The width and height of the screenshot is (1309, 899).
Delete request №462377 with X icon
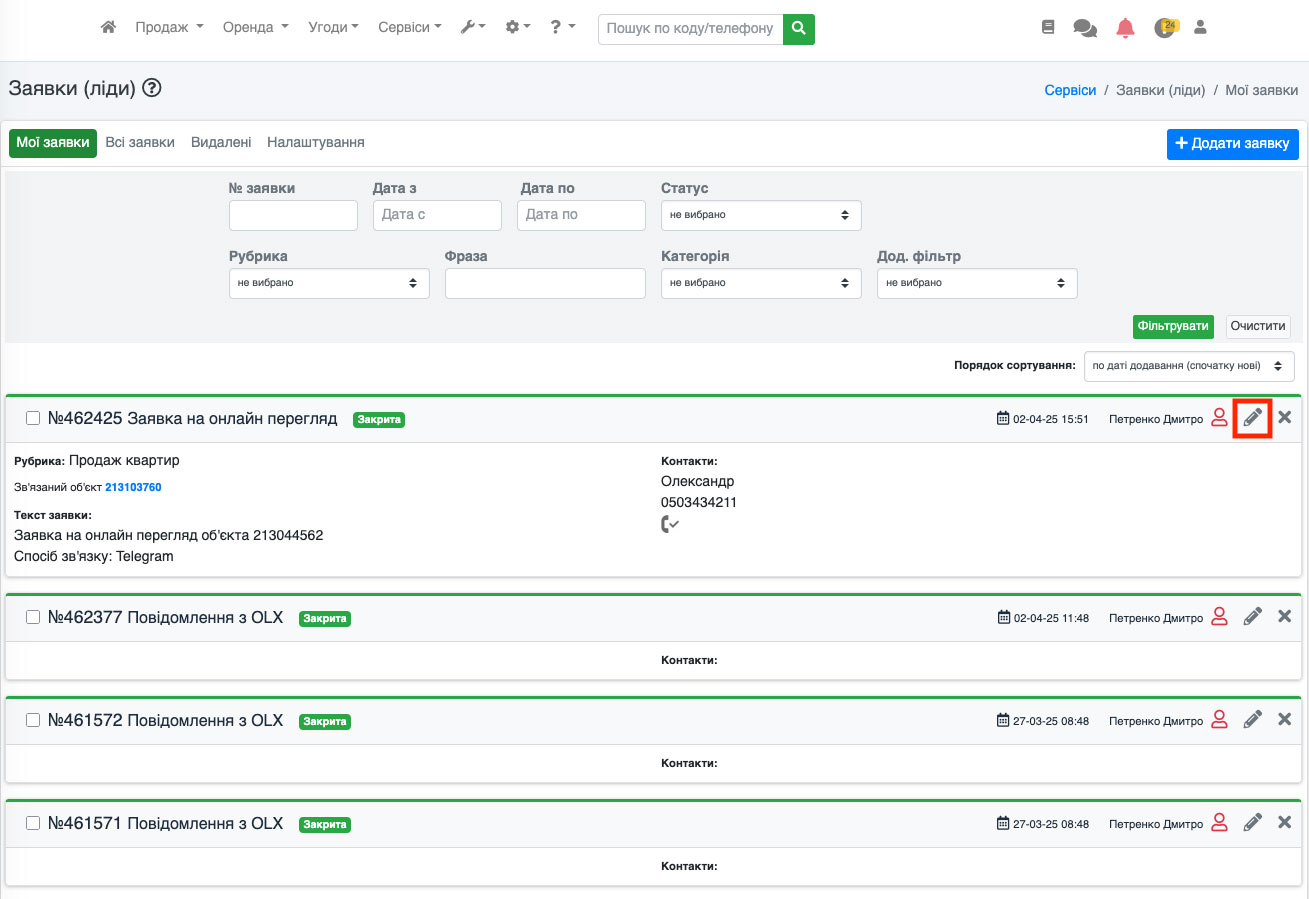tap(1285, 617)
